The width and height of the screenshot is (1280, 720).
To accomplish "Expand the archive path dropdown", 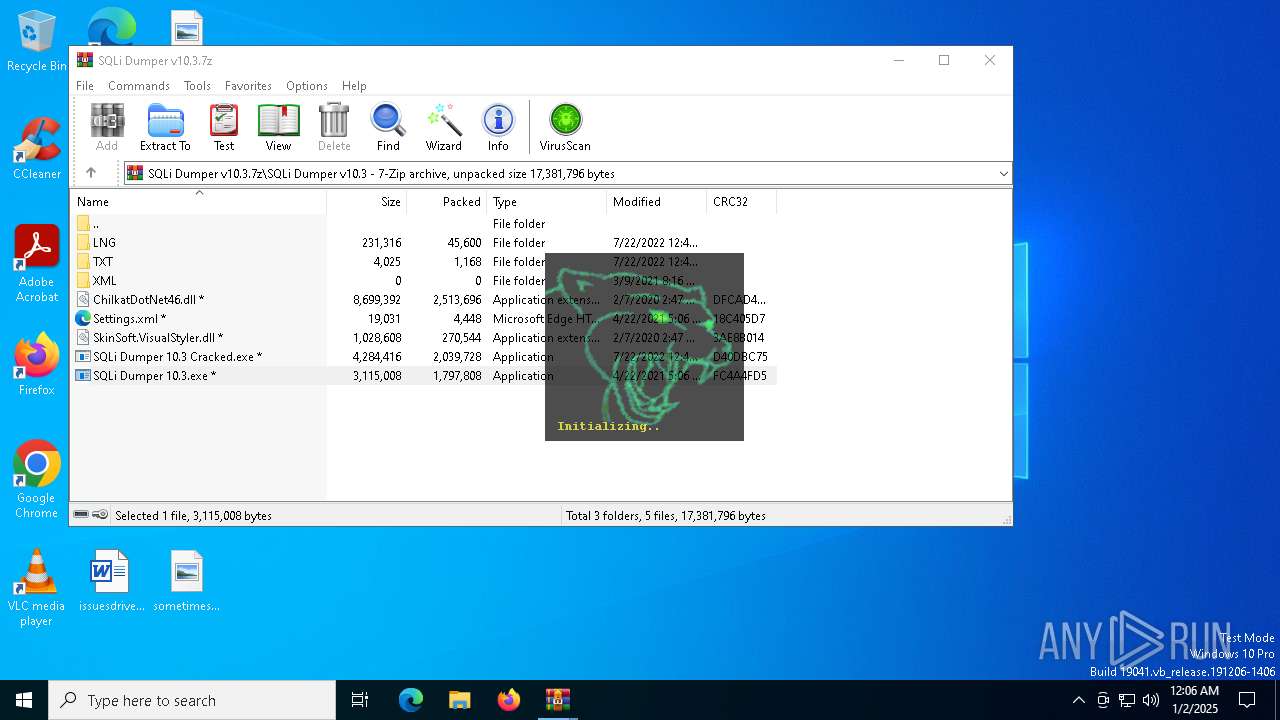I will pos(1003,174).
